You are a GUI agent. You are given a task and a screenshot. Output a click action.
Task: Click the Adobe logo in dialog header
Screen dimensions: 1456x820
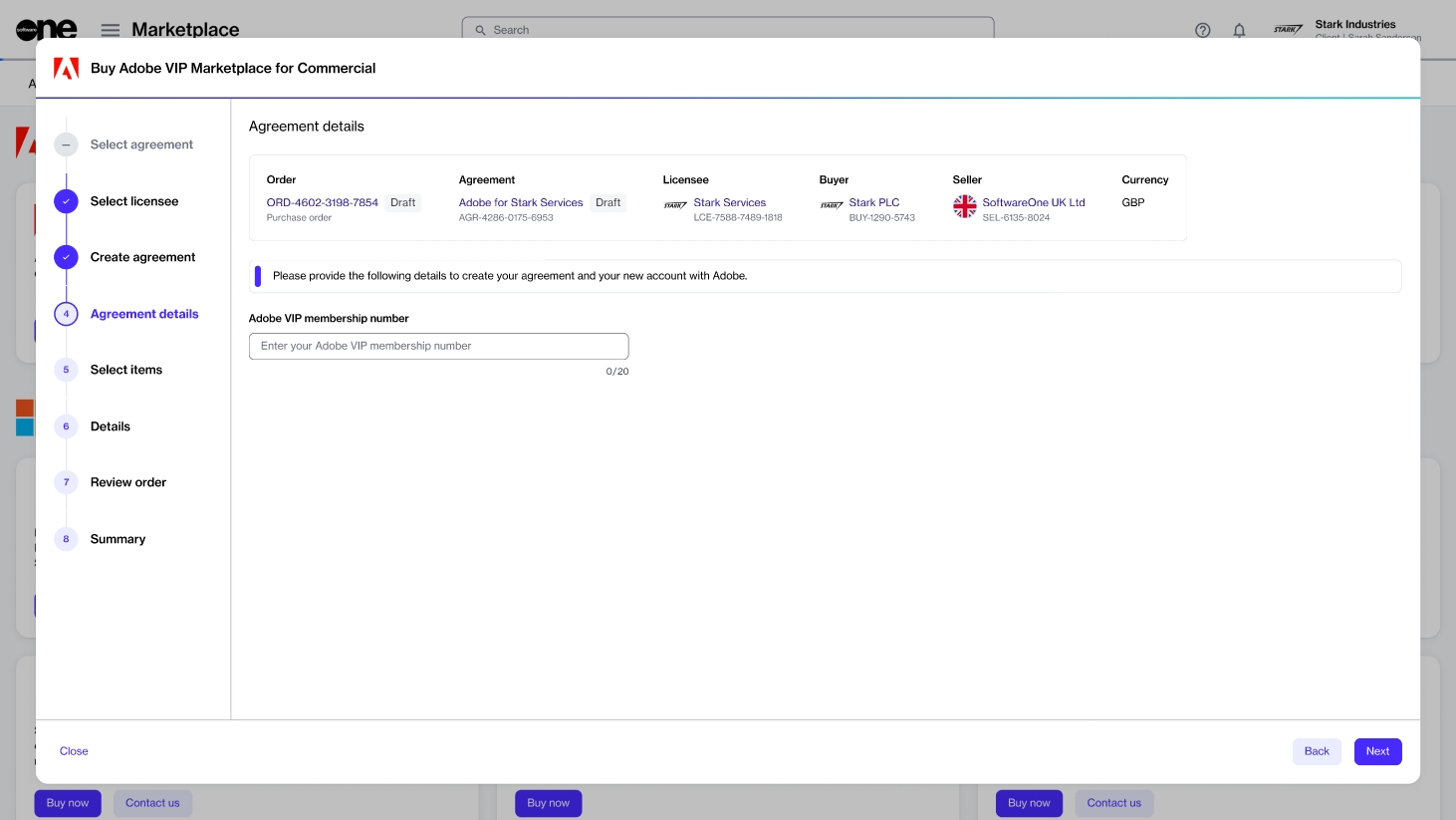pos(66,68)
